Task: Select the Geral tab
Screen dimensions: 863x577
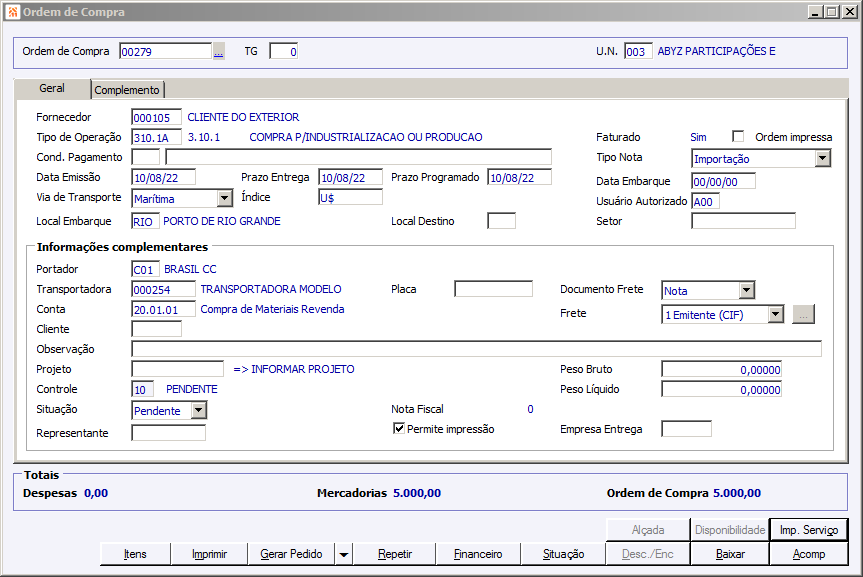Action: tap(52, 89)
